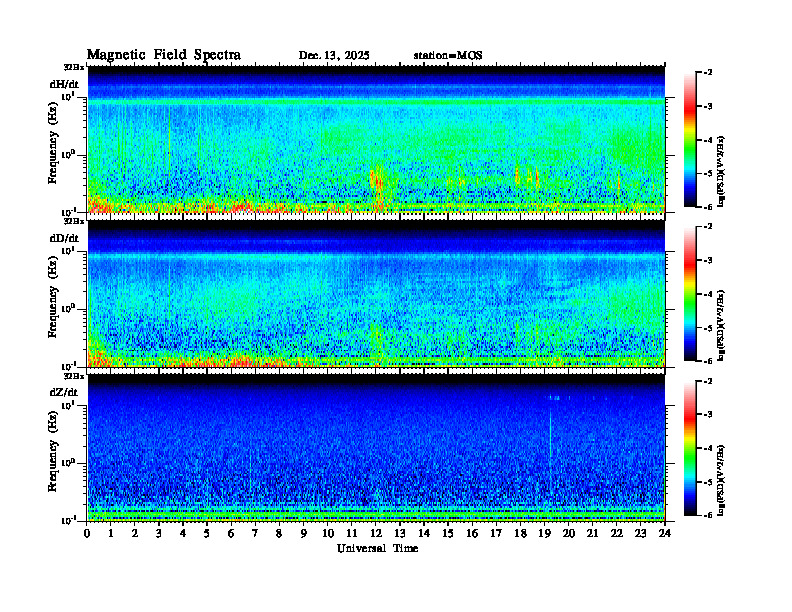Click hour "23" on the time axis

coord(640,533)
